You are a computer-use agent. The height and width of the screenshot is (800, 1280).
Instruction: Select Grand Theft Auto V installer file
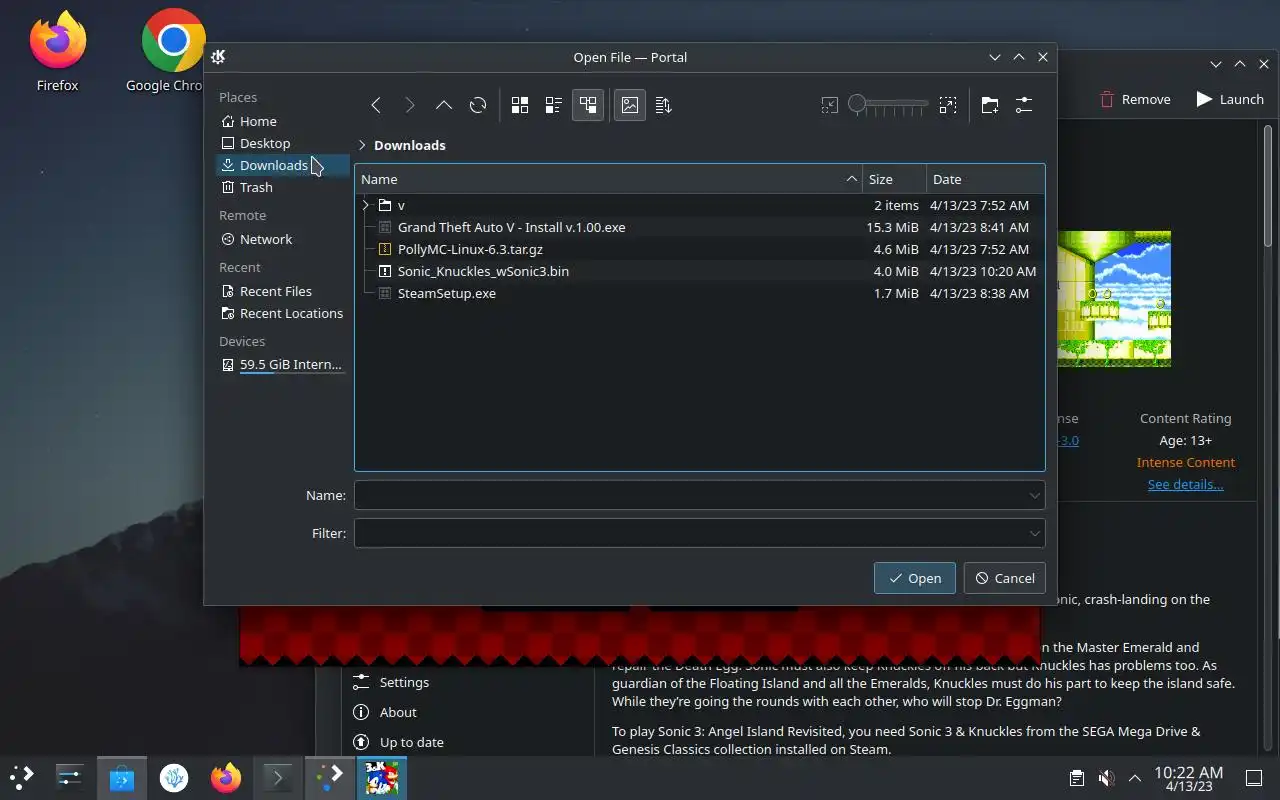coord(700,227)
